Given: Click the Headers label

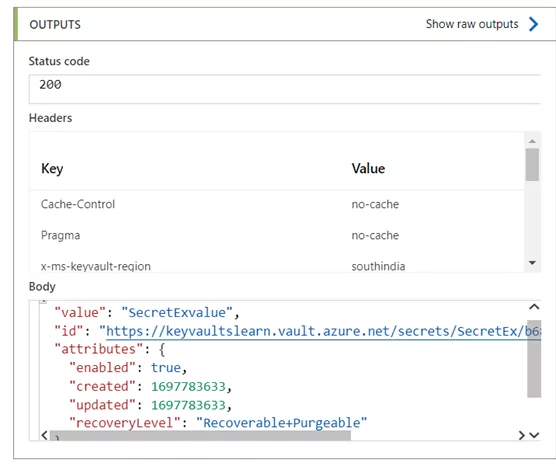Looking at the screenshot, I should [x=50, y=118].
